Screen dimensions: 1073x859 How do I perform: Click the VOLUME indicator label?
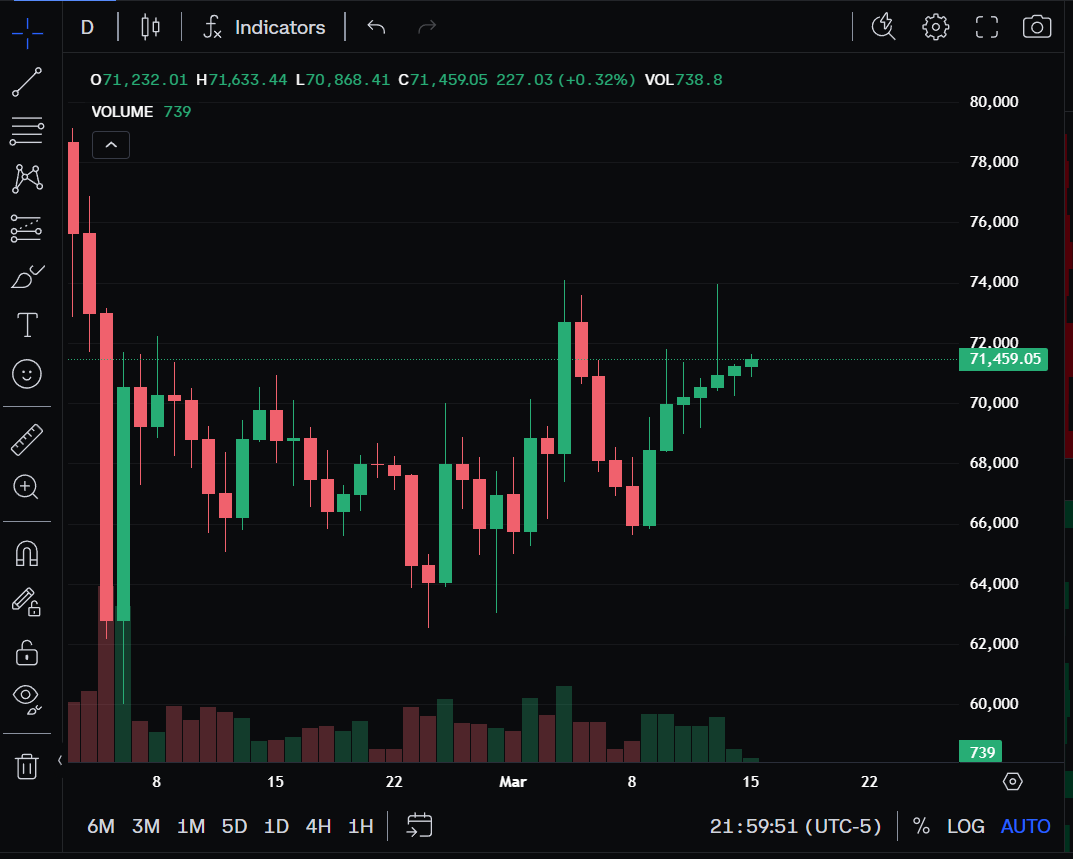(x=122, y=112)
